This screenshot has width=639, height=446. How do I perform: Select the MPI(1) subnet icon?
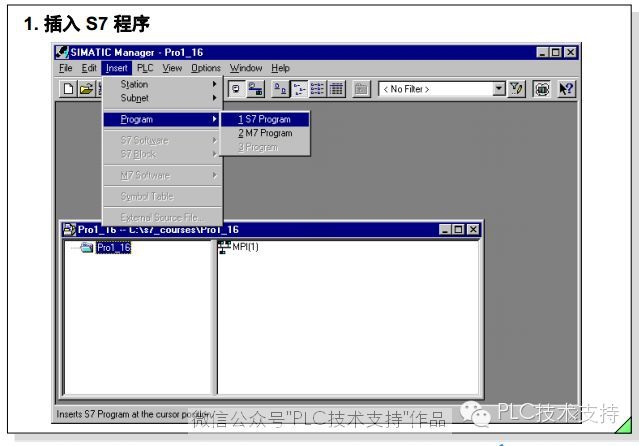(224, 247)
